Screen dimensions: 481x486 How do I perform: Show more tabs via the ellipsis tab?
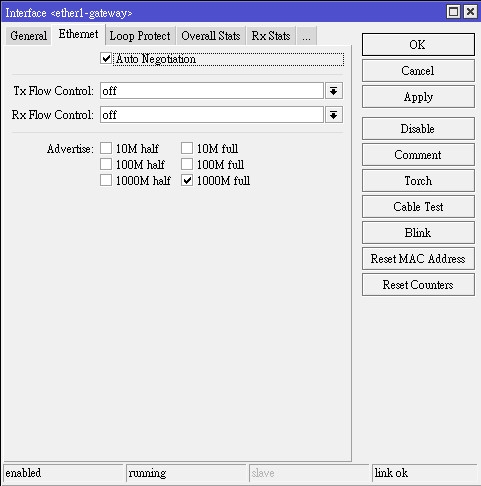click(x=306, y=36)
